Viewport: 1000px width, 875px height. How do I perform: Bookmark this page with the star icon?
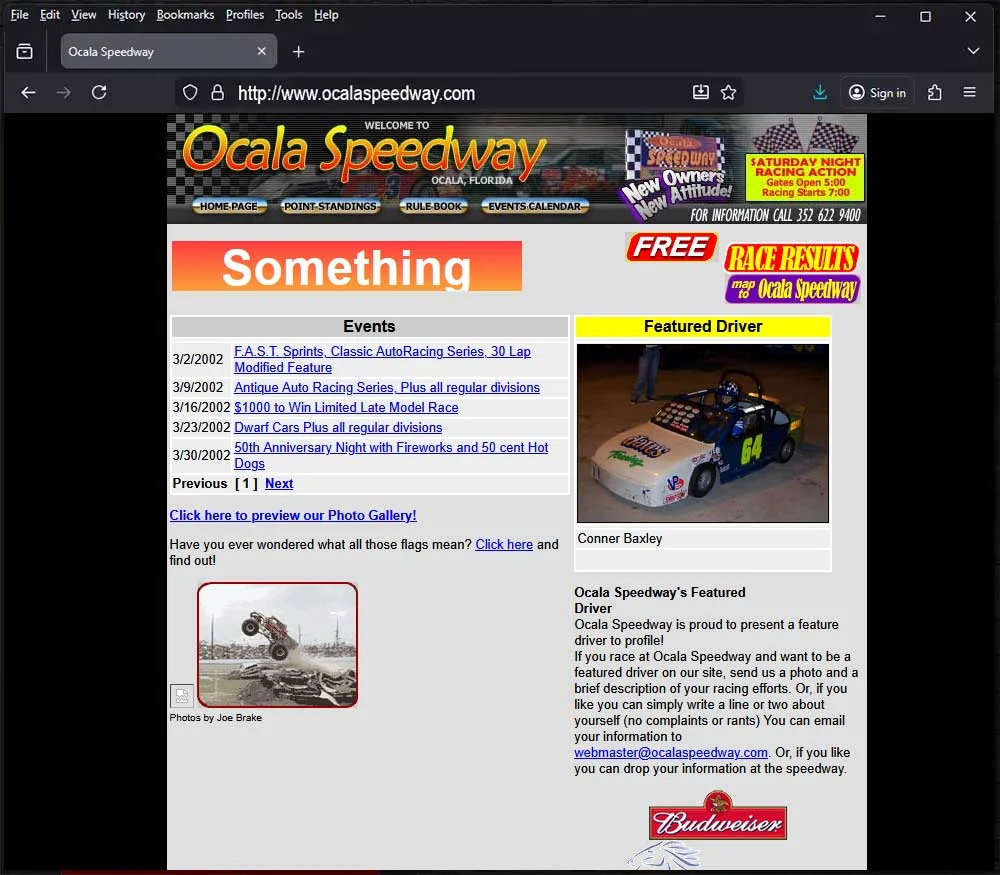[729, 93]
